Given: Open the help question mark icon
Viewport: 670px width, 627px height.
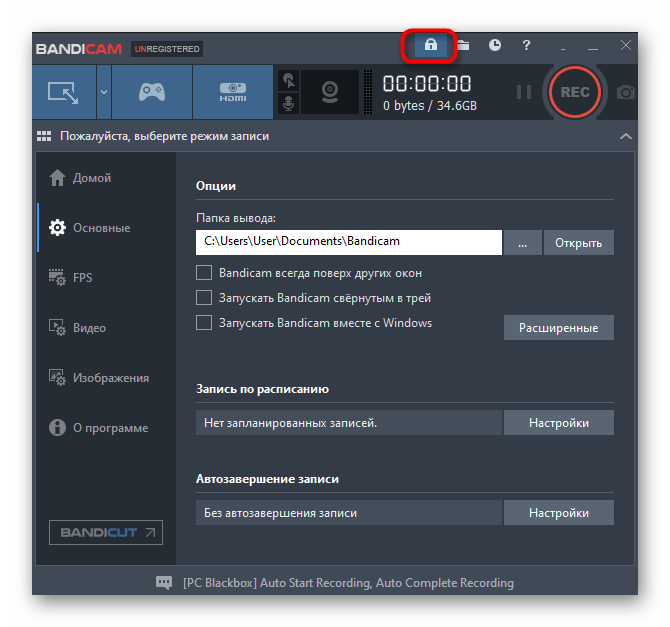Looking at the screenshot, I should [x=526, y=45].
